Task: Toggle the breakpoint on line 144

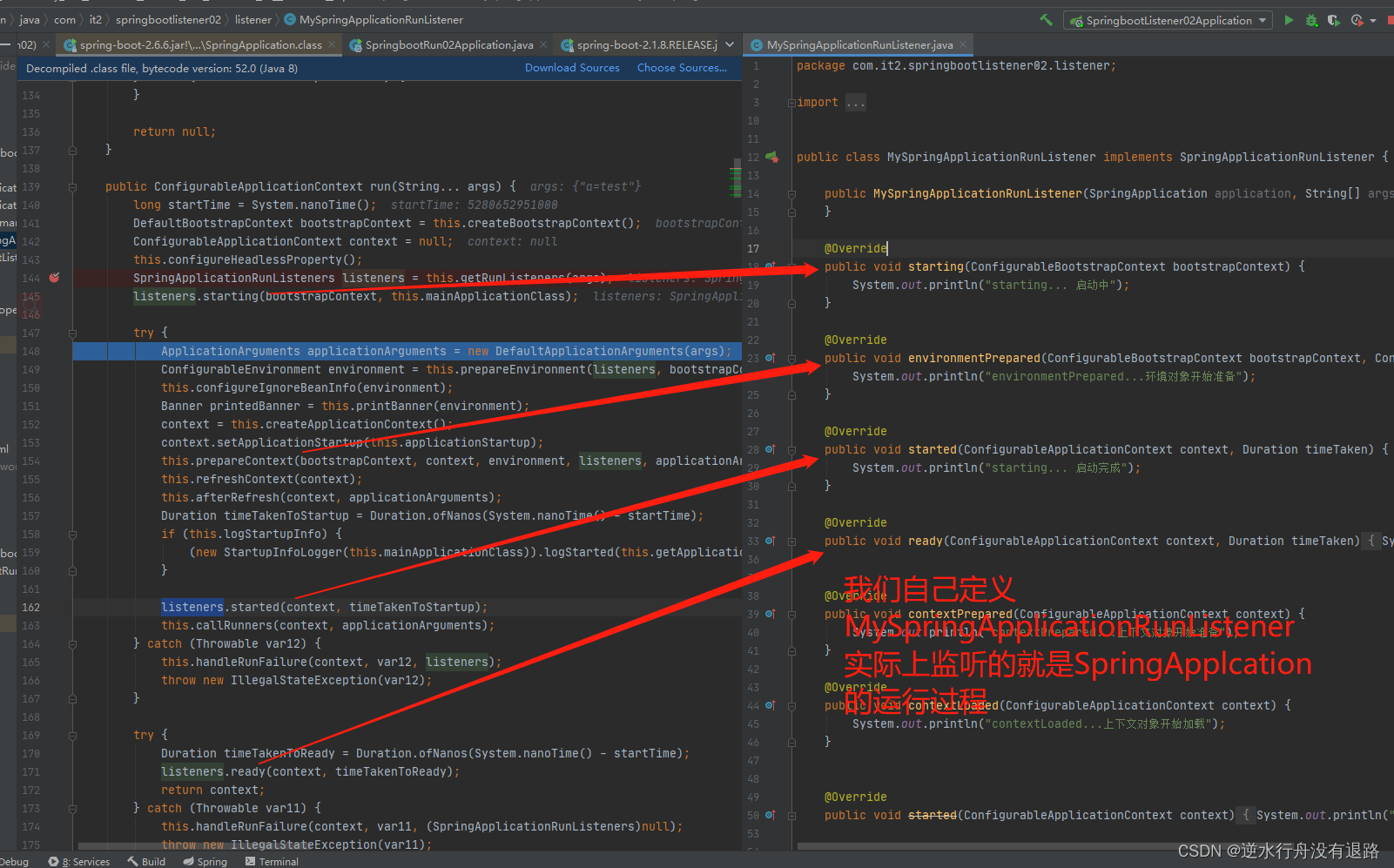Action: pyautogui.click(x=54, y=278)
